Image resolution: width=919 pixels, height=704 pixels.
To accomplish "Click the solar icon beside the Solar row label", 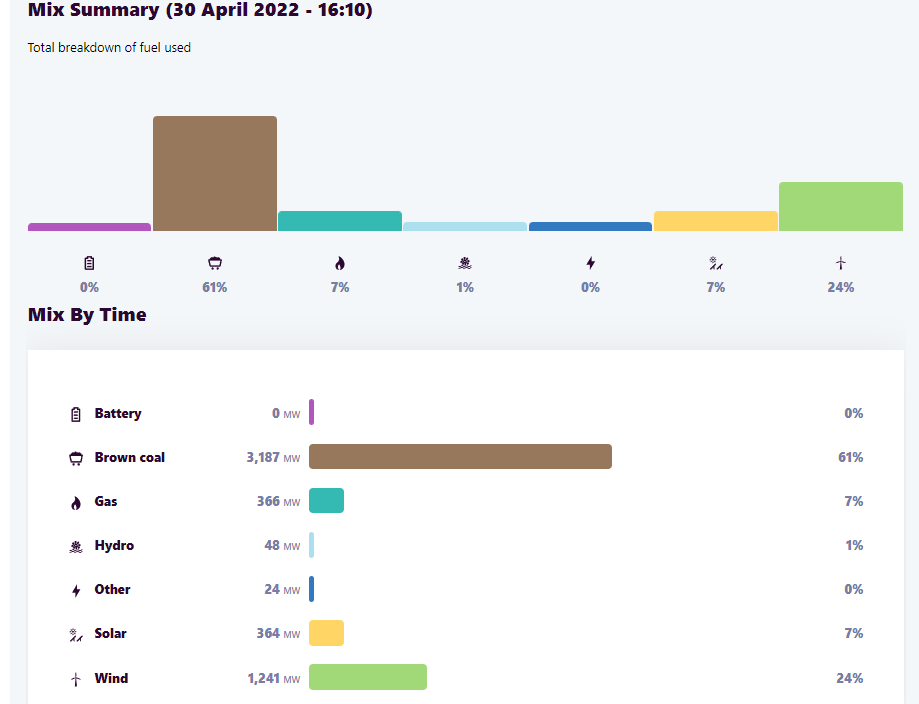I will click(x=76, y=634).
